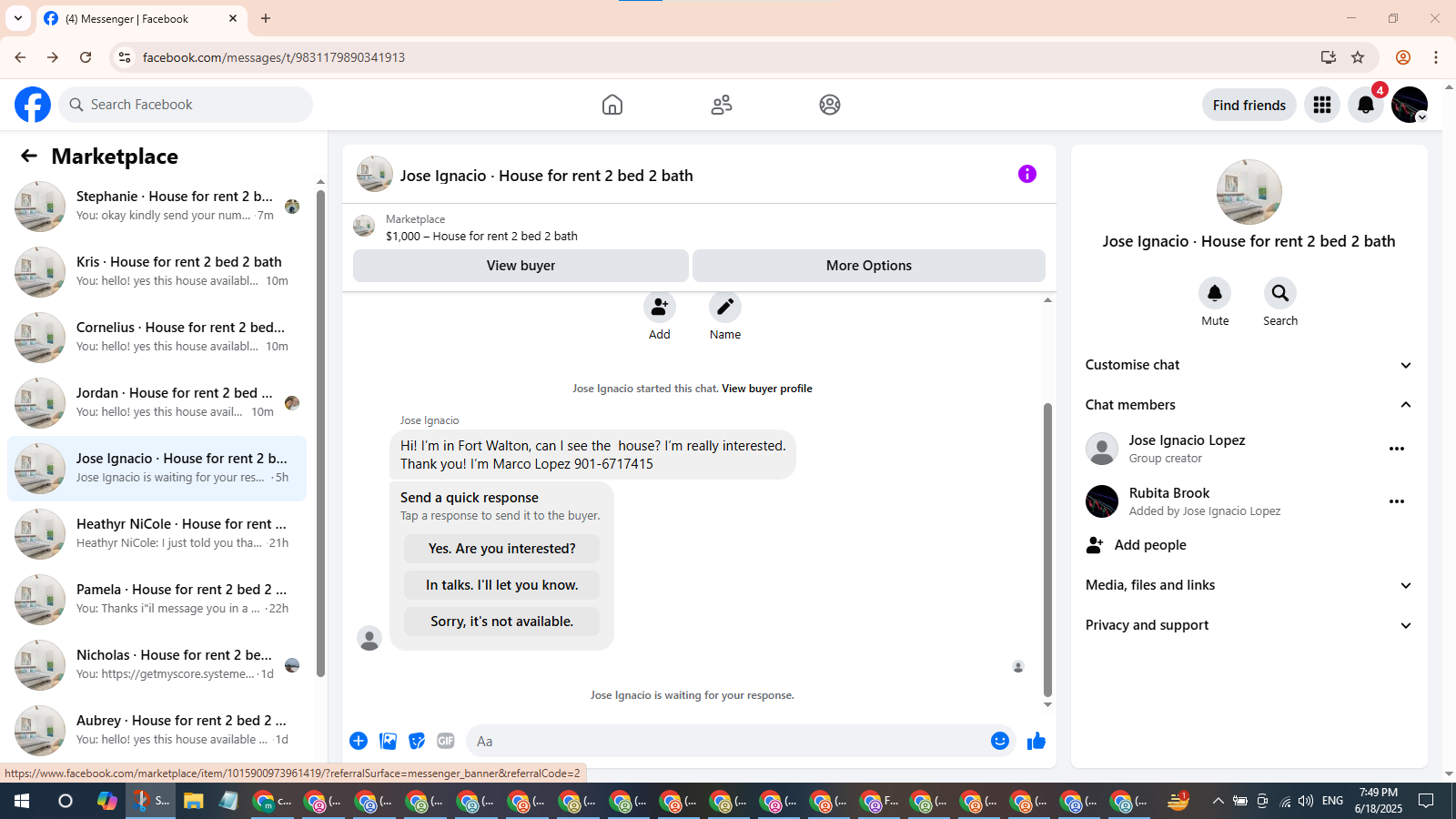Open taskbar volume control icon
The height and width of the screenshot is (819, 1456).
point(1306,801)
